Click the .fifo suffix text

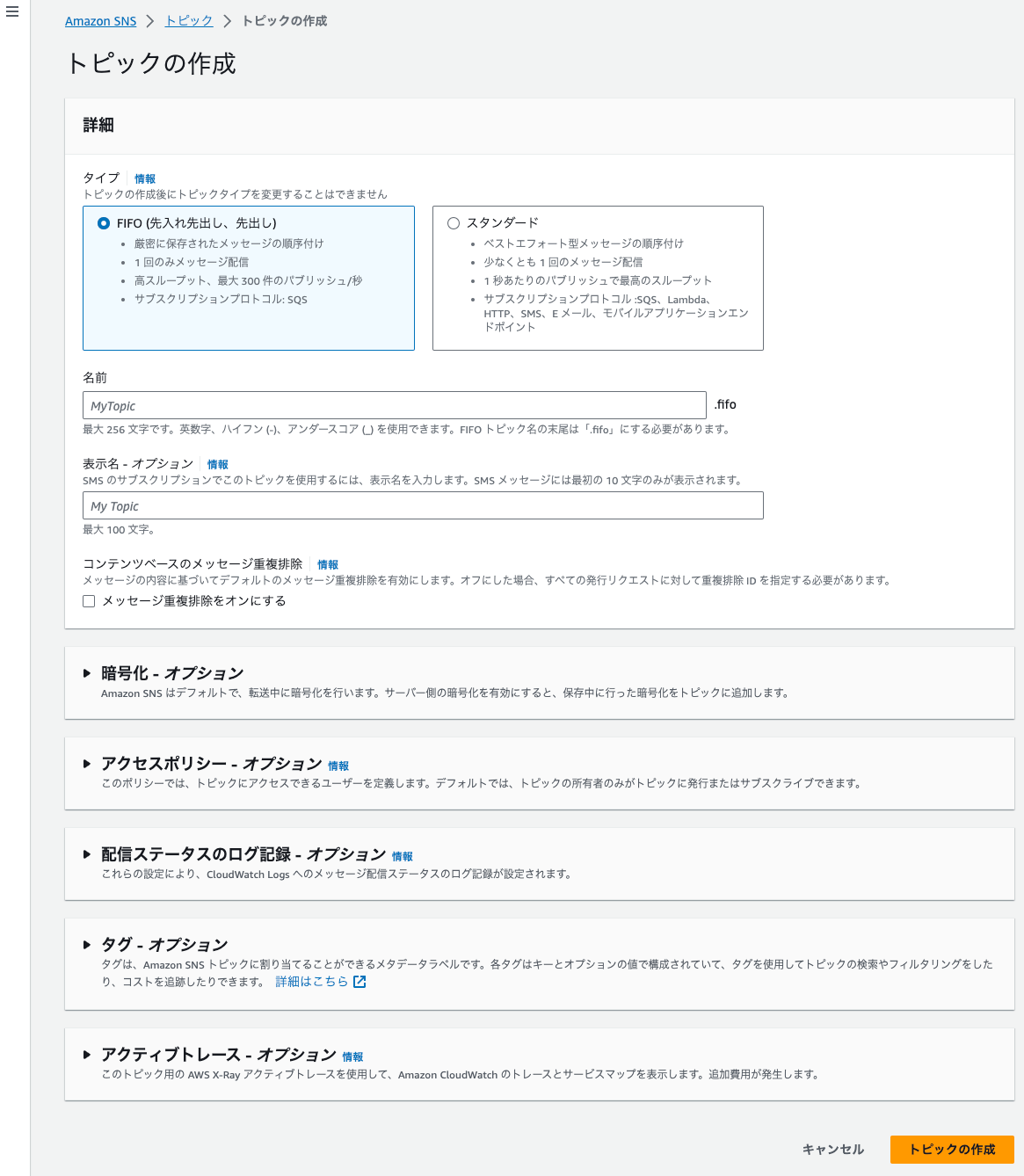click(725, 404)
